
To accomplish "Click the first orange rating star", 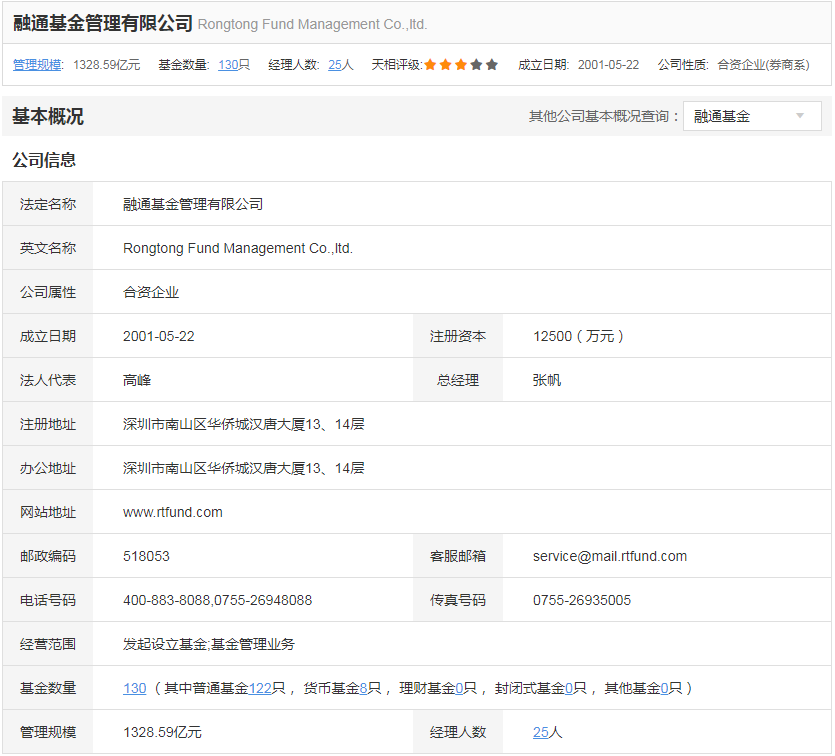I will pyautogui.click(x=430, y=65).
